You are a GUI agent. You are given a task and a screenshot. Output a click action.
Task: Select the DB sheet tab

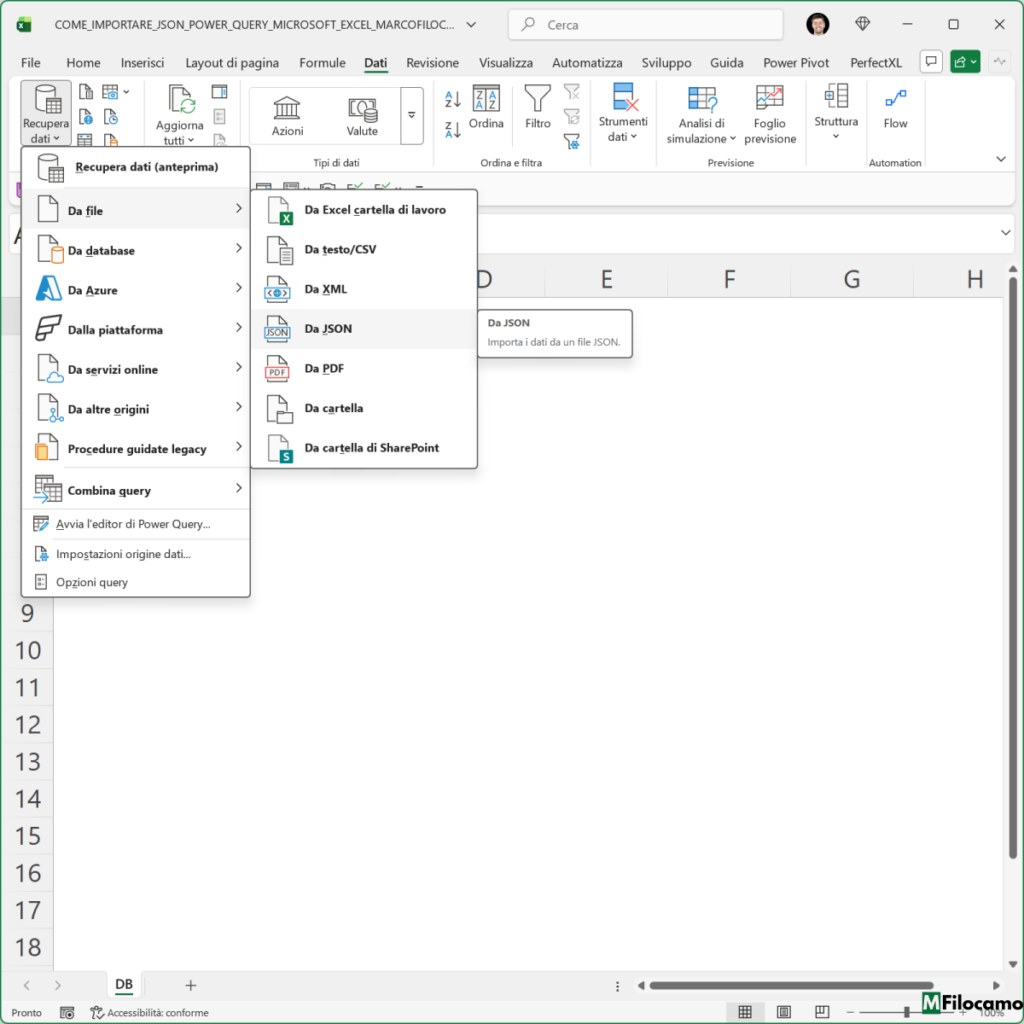(124, 984)
